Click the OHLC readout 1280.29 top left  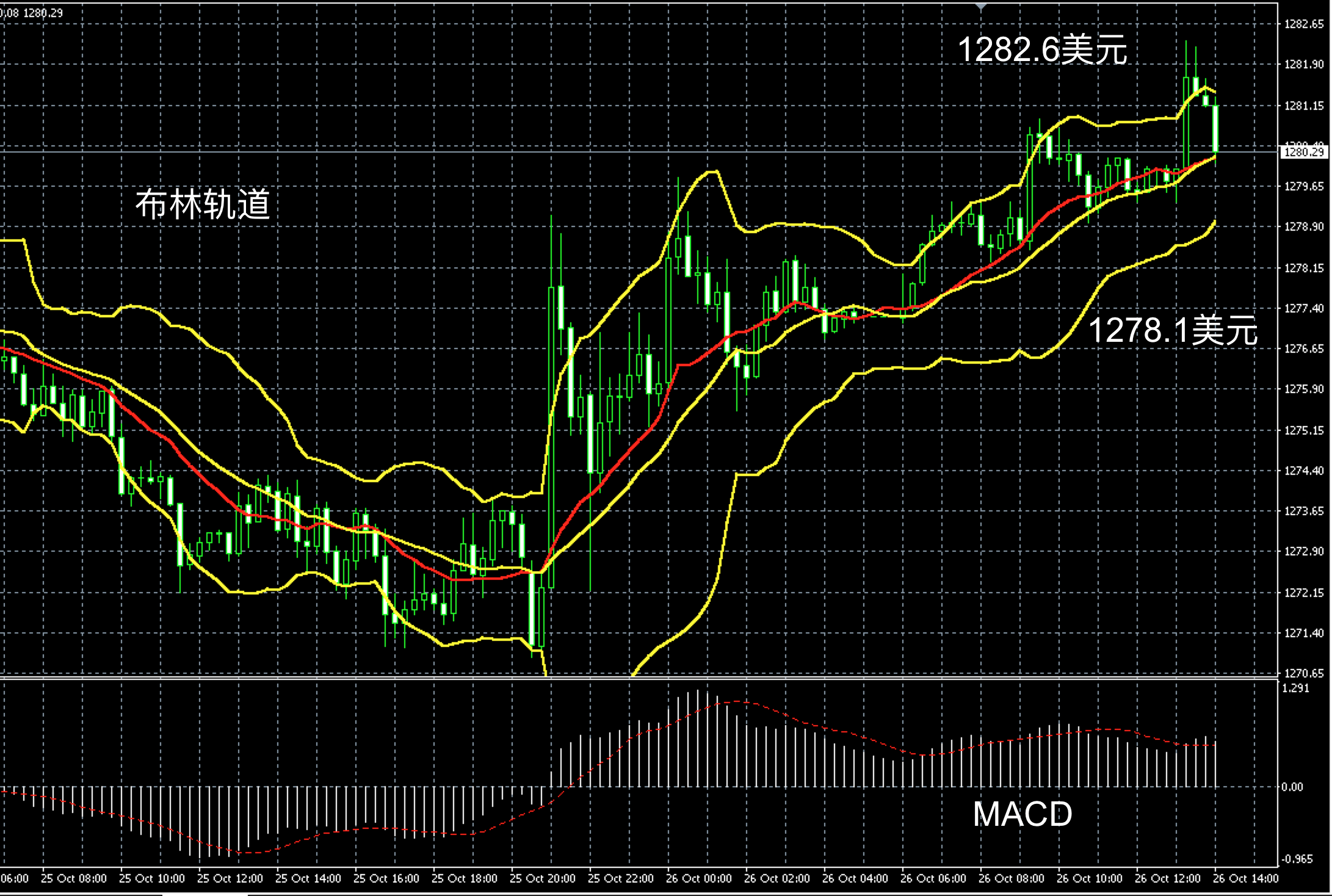tap(43, 12)
